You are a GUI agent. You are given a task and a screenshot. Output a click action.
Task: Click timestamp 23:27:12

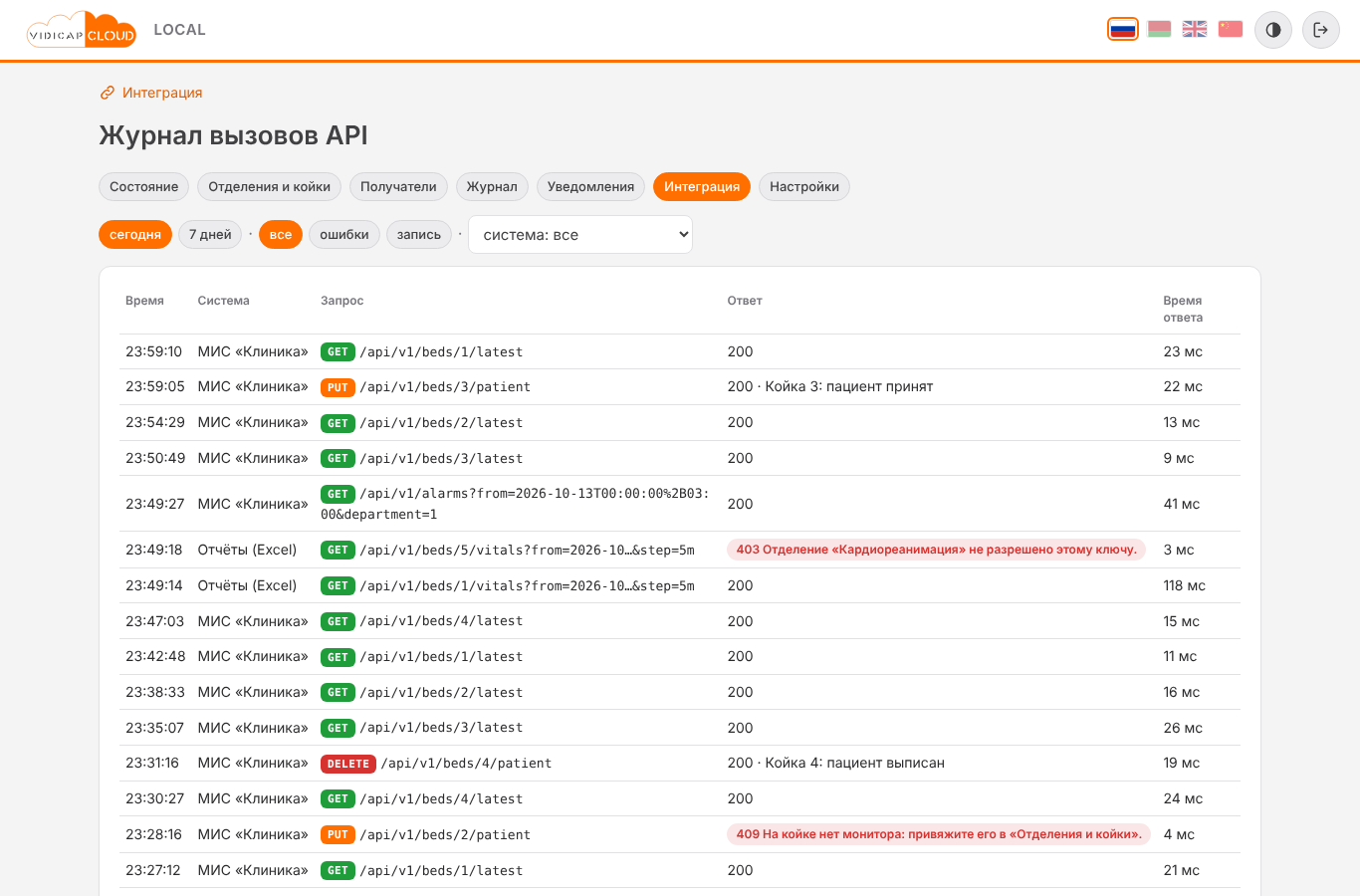click(x=153, y=870)
